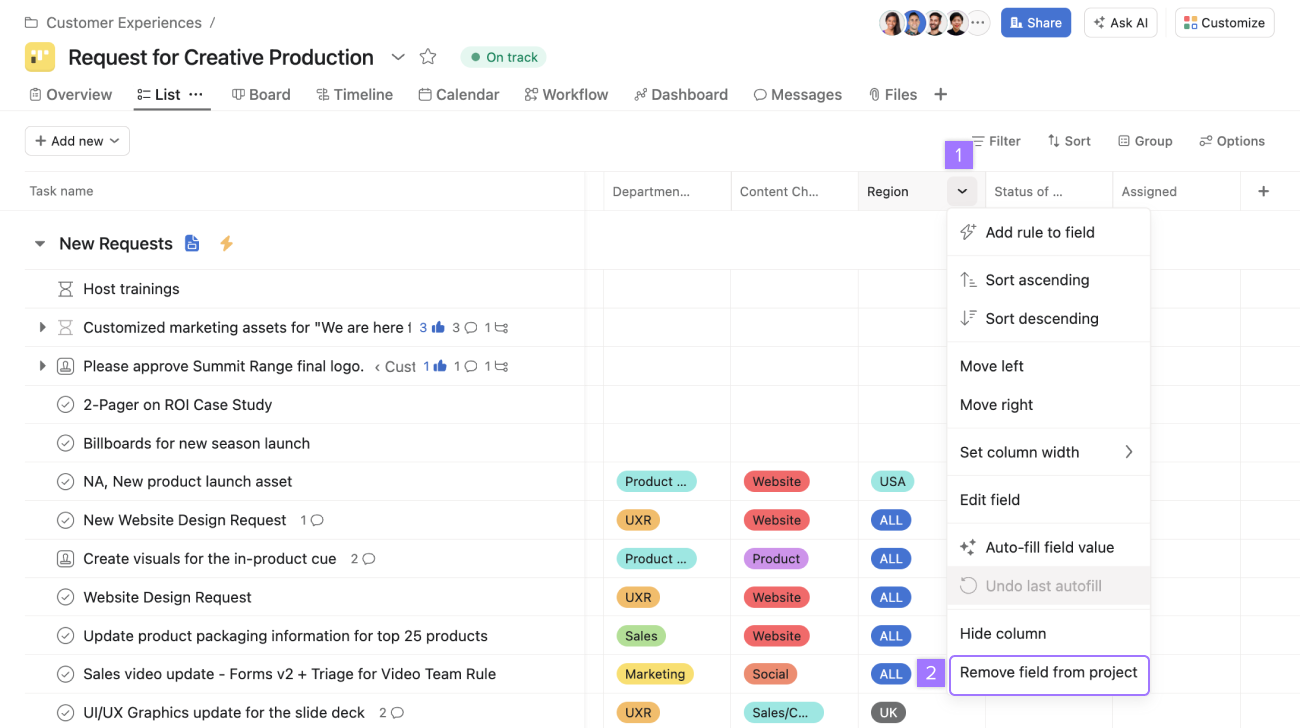Check off the Website Design Request task
1300x728 pixels.
click(66, 597)
